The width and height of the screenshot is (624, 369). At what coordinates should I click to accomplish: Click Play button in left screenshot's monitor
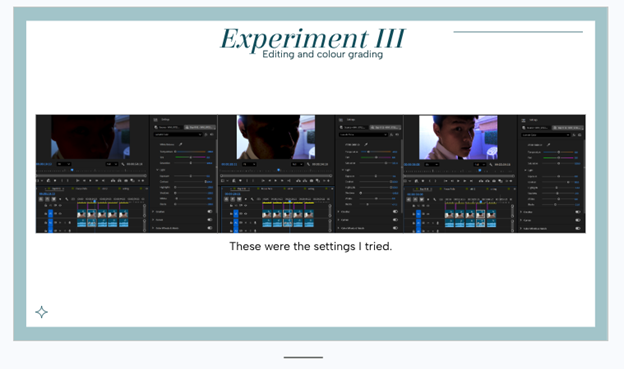90,181
